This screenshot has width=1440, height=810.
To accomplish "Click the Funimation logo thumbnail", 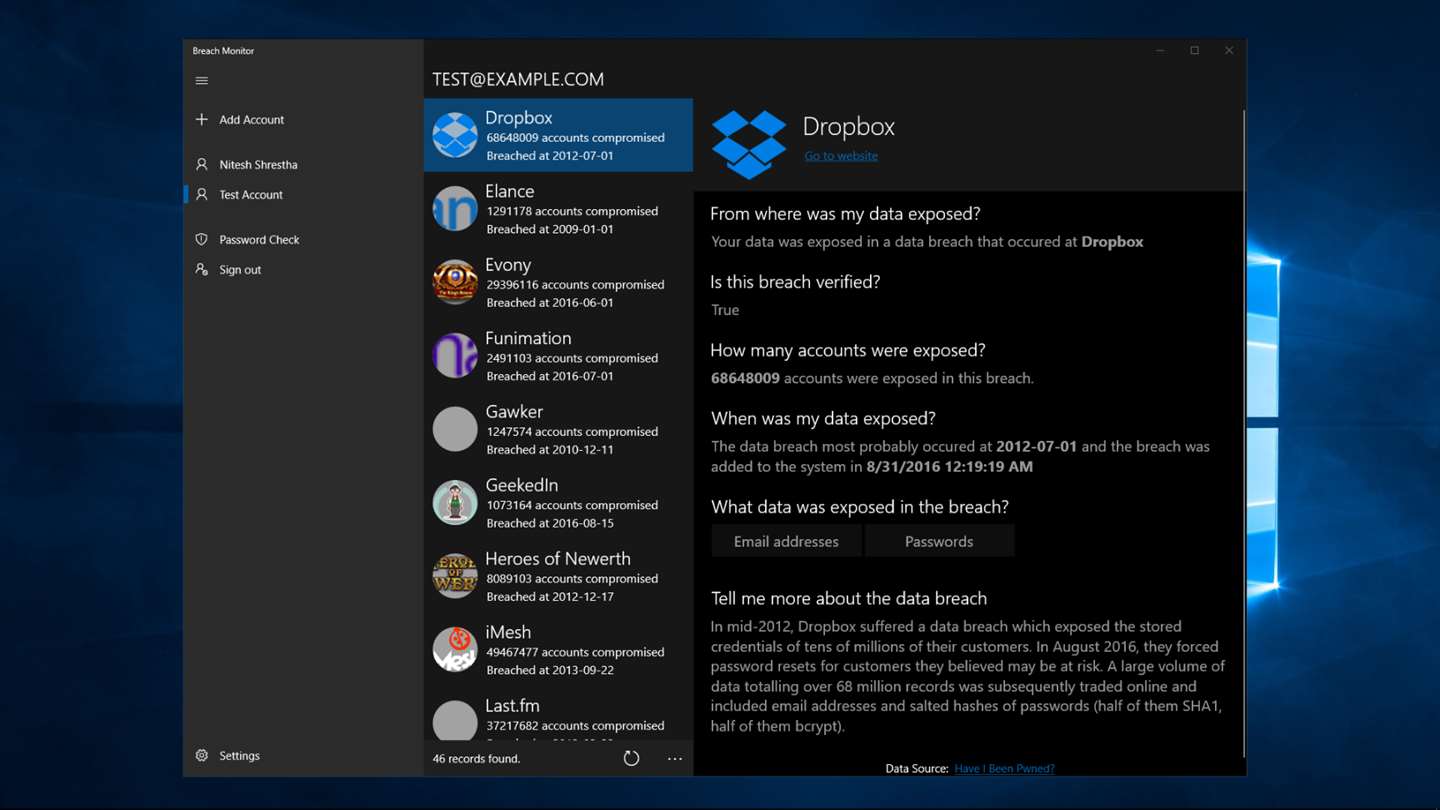I will (x=455, y=355).
